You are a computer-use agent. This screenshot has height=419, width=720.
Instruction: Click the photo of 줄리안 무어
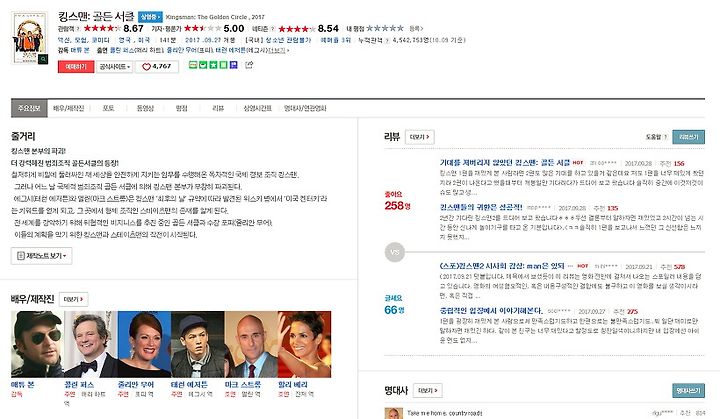click(x=144, y=345)
